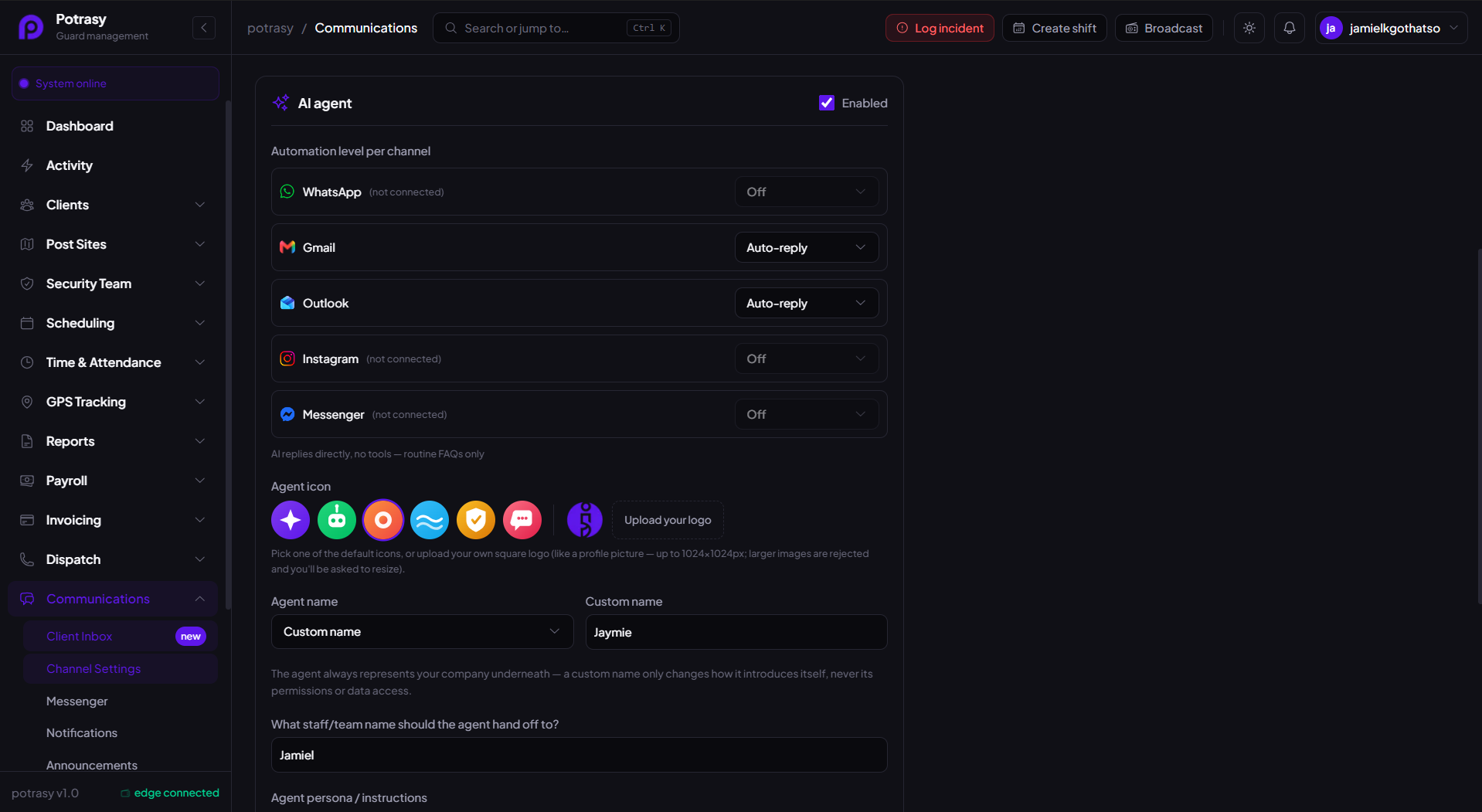
Task: Click the Broadcast button
Action: tap(1164, 28)
